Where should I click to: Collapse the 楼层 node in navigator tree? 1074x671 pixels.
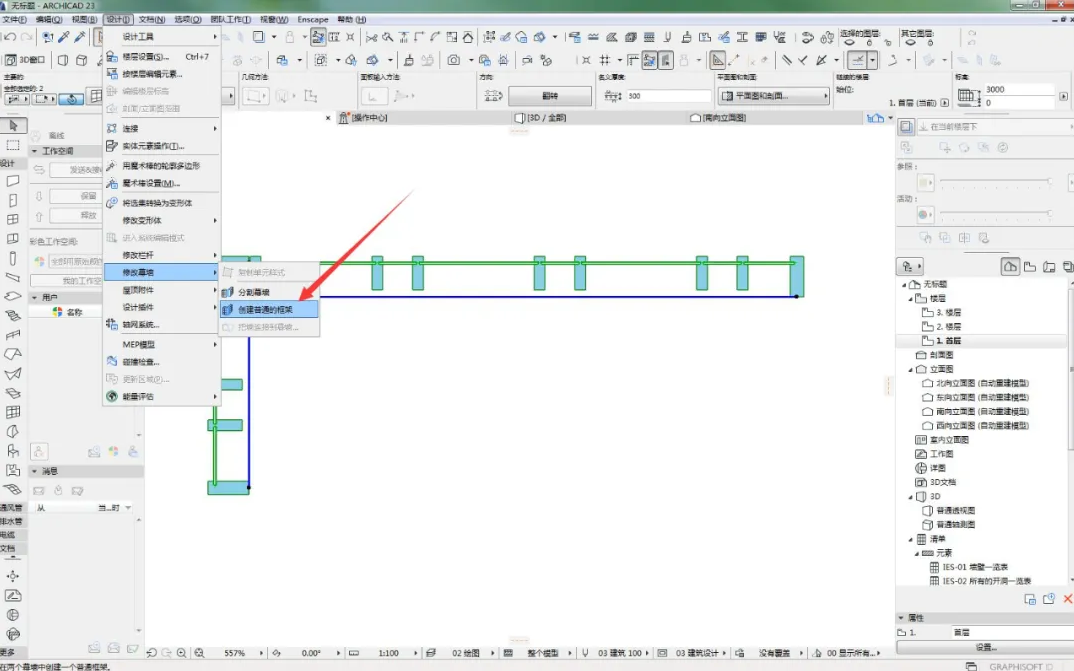click(x=911, y=299)
